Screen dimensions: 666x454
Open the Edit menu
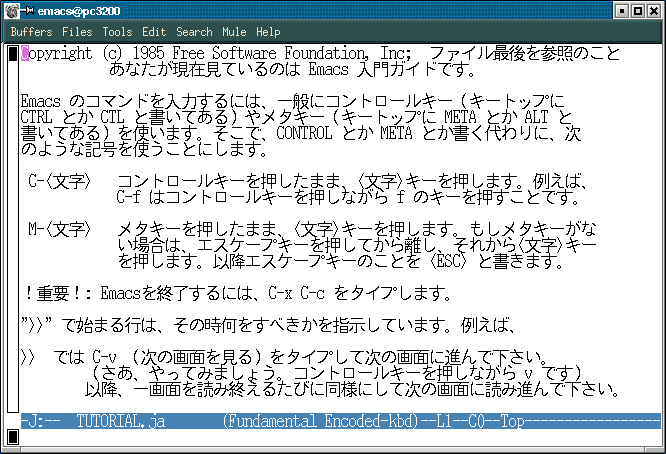(x=154, y=32)
